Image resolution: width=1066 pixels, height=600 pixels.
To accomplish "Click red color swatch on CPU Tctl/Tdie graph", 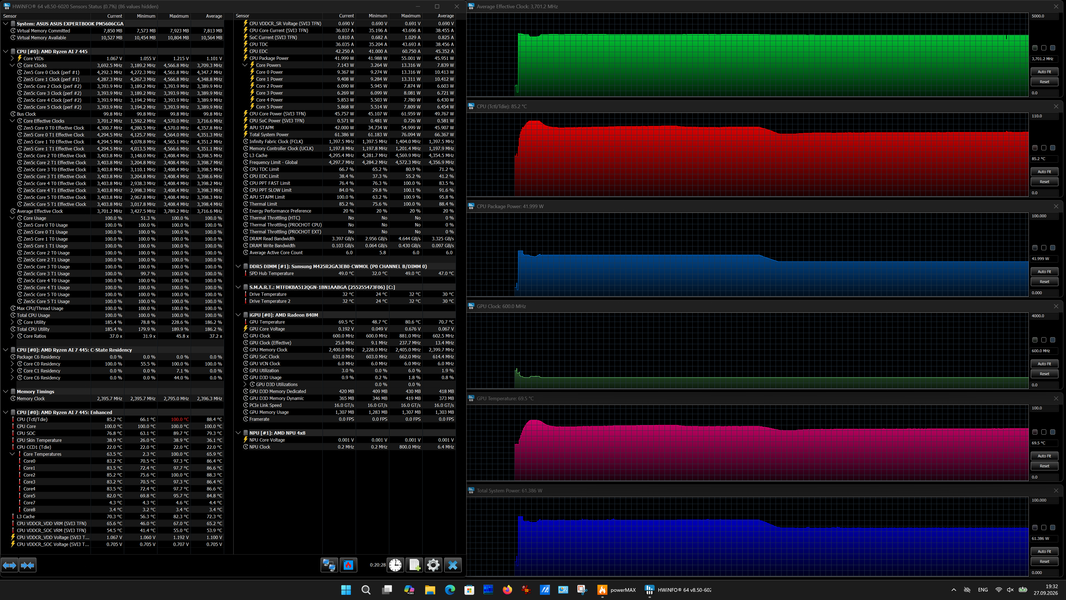I will pos(1035,148).
